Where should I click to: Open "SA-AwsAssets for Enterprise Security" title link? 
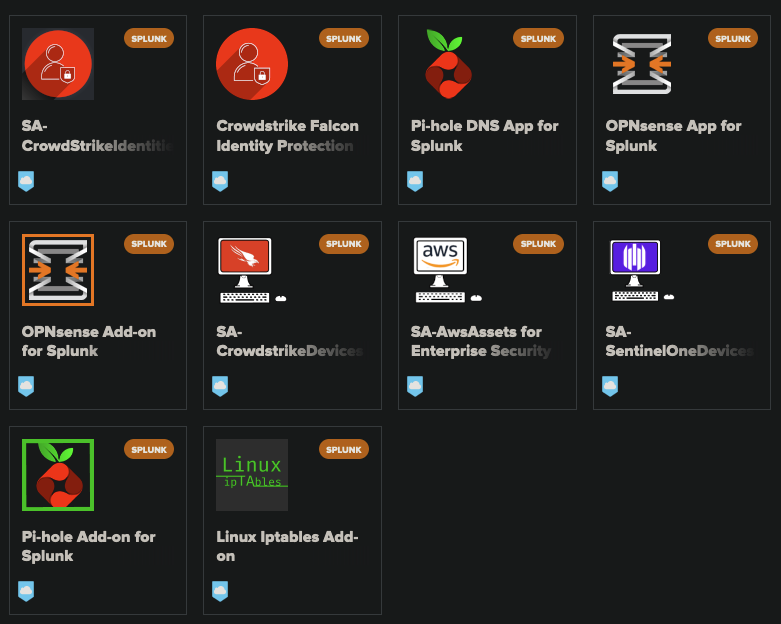click(480, 341)
